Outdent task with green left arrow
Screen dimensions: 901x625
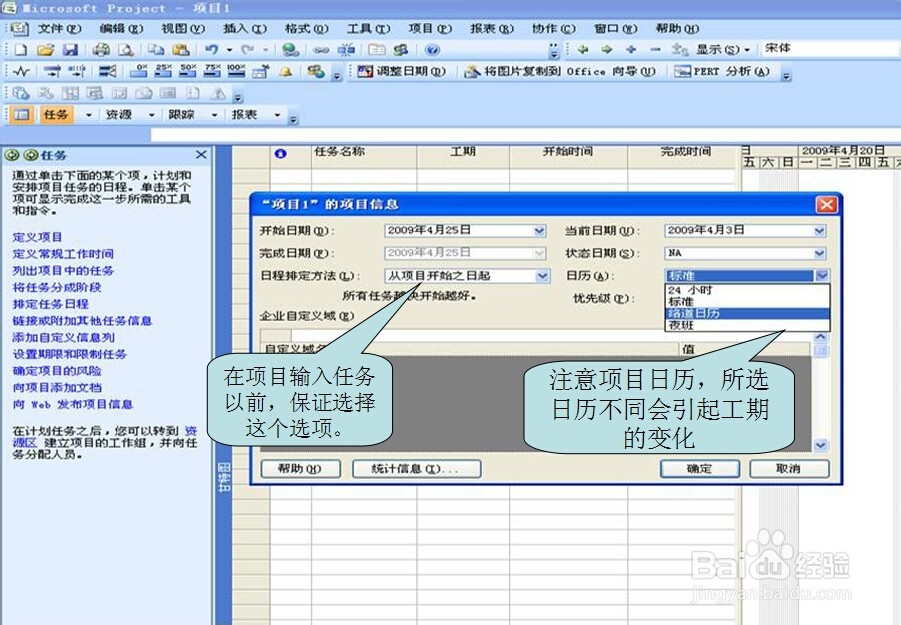[583, 50]
